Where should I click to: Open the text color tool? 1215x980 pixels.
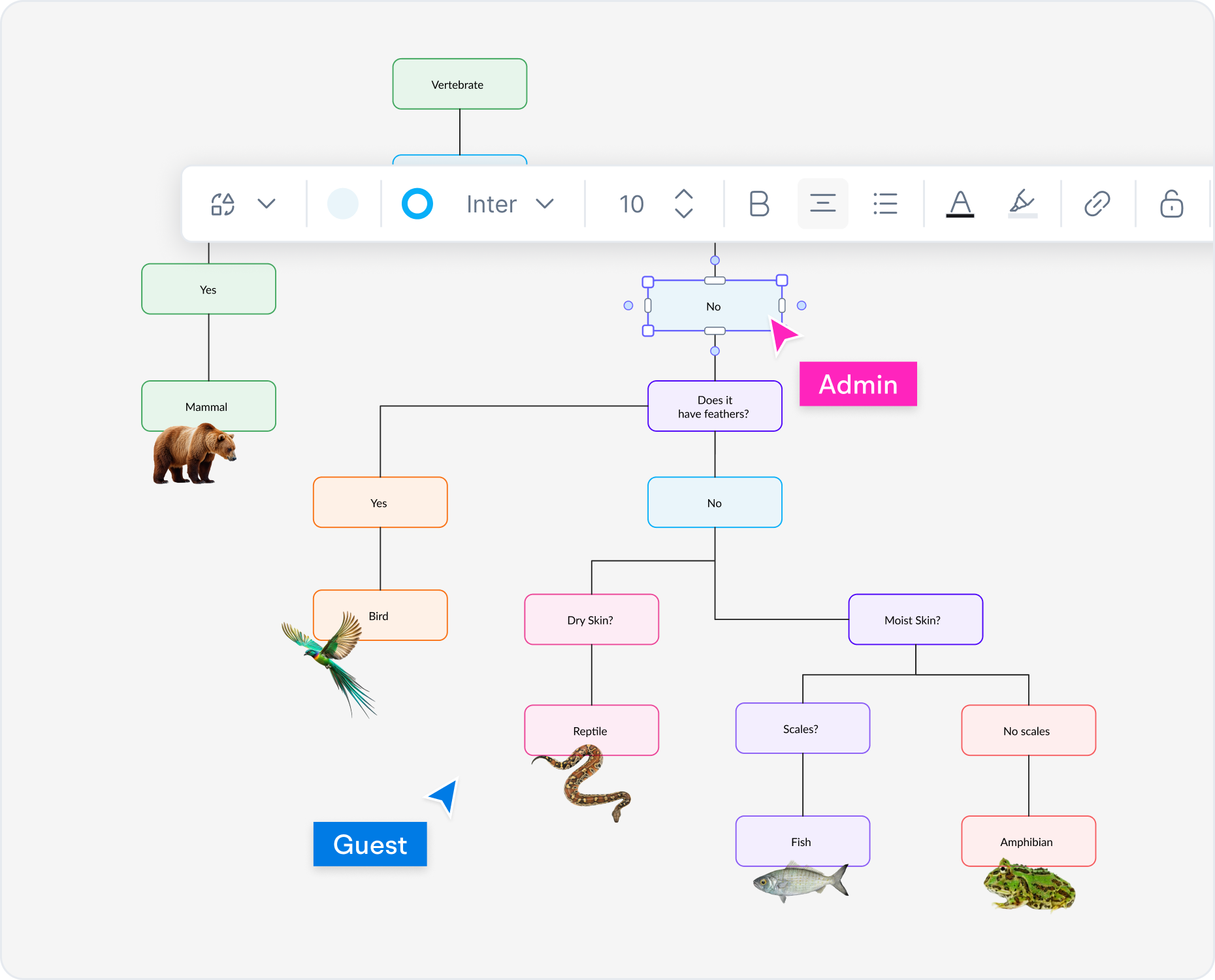tap(960, 204)
